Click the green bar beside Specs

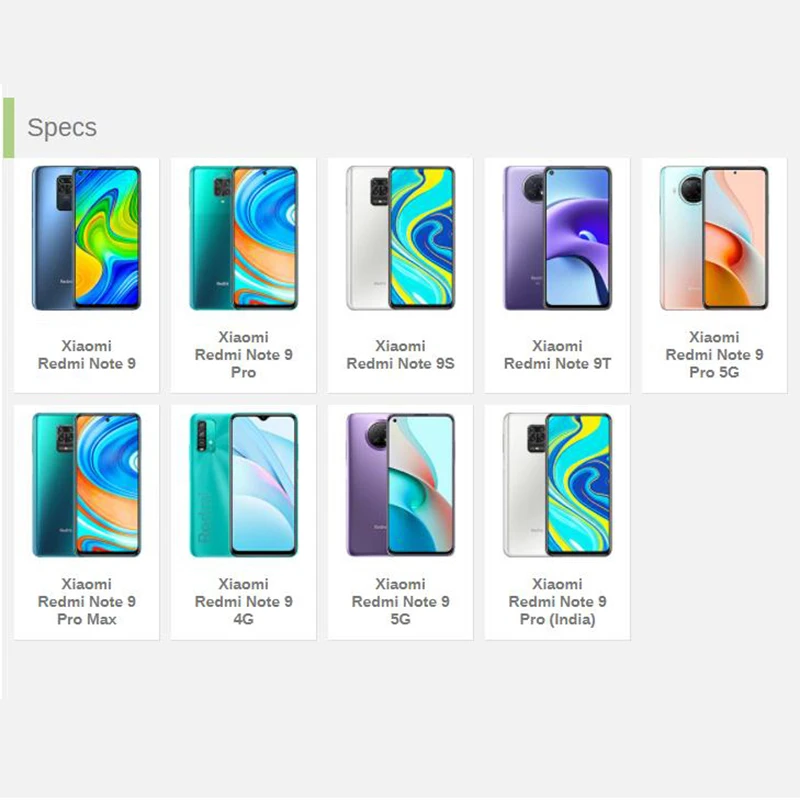click(9, 128)
